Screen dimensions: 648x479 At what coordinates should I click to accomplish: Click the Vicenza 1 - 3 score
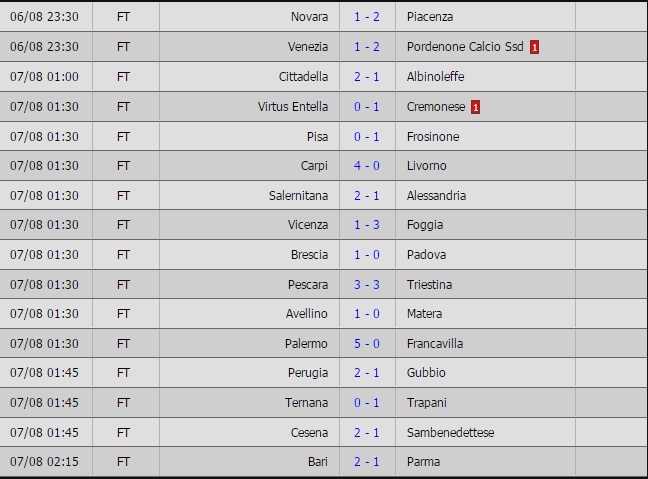[368, 225]
